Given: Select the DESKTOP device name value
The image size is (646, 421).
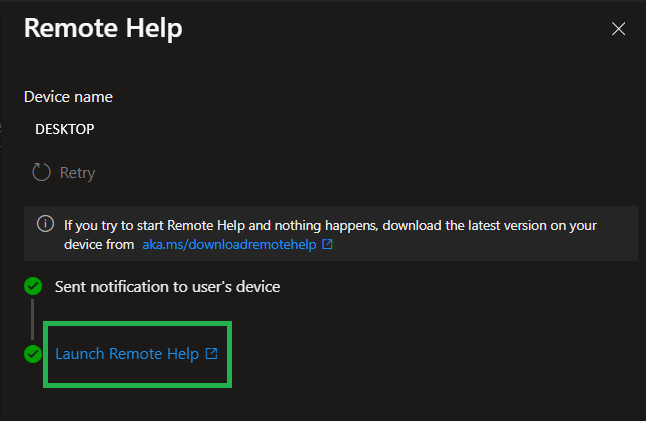Looking at the screenshot, I should point(65,129).
